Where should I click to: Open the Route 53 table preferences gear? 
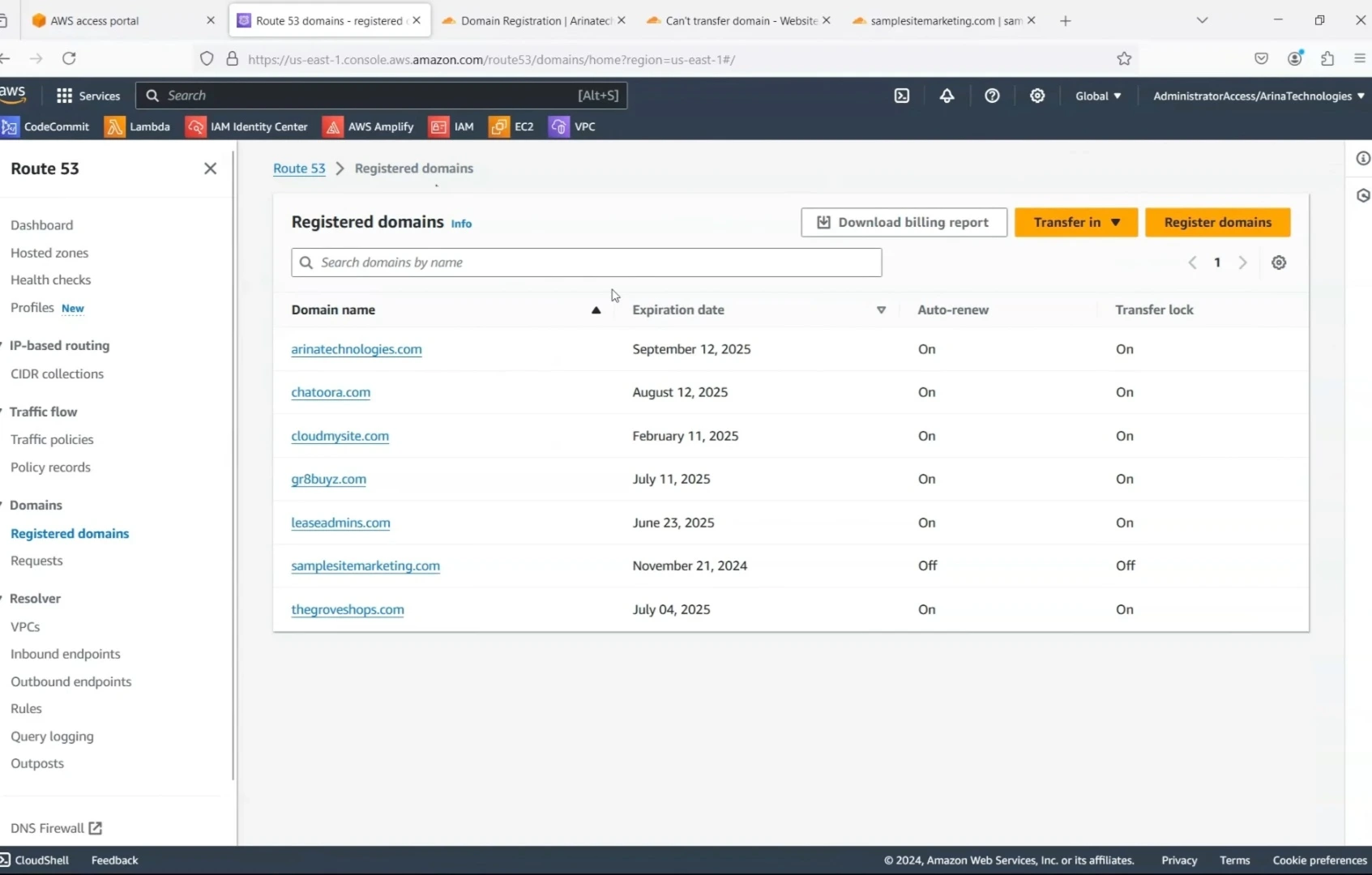[1279, 262]
